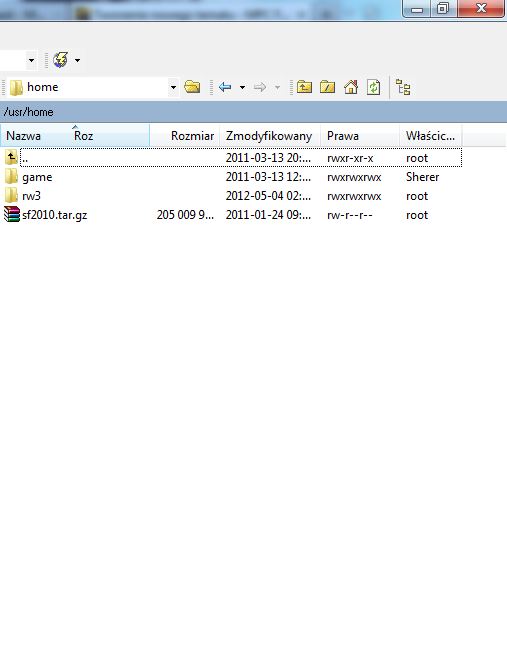Open the synchronize lightning icon
The width and height of the screenshot is (507, 669).
61,60
